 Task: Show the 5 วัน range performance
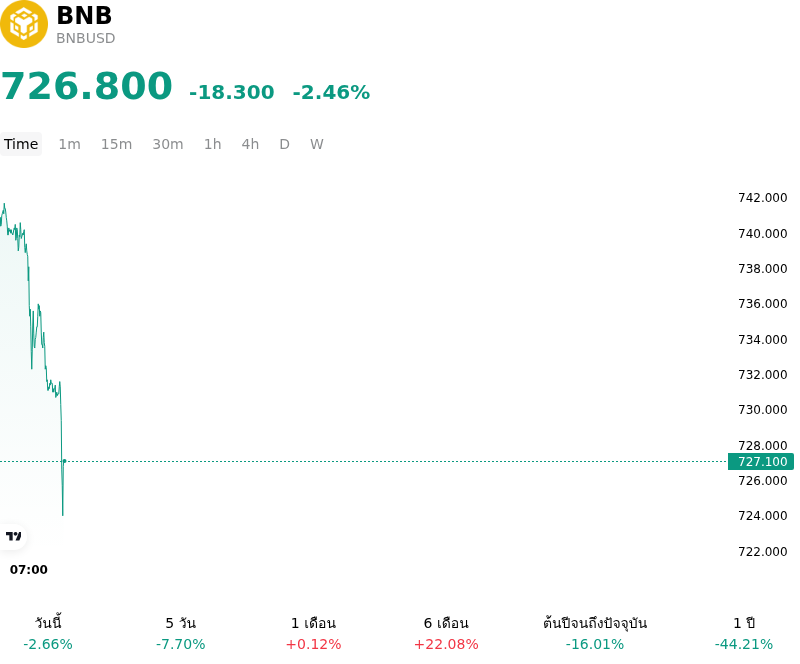[x=181, y=633]
